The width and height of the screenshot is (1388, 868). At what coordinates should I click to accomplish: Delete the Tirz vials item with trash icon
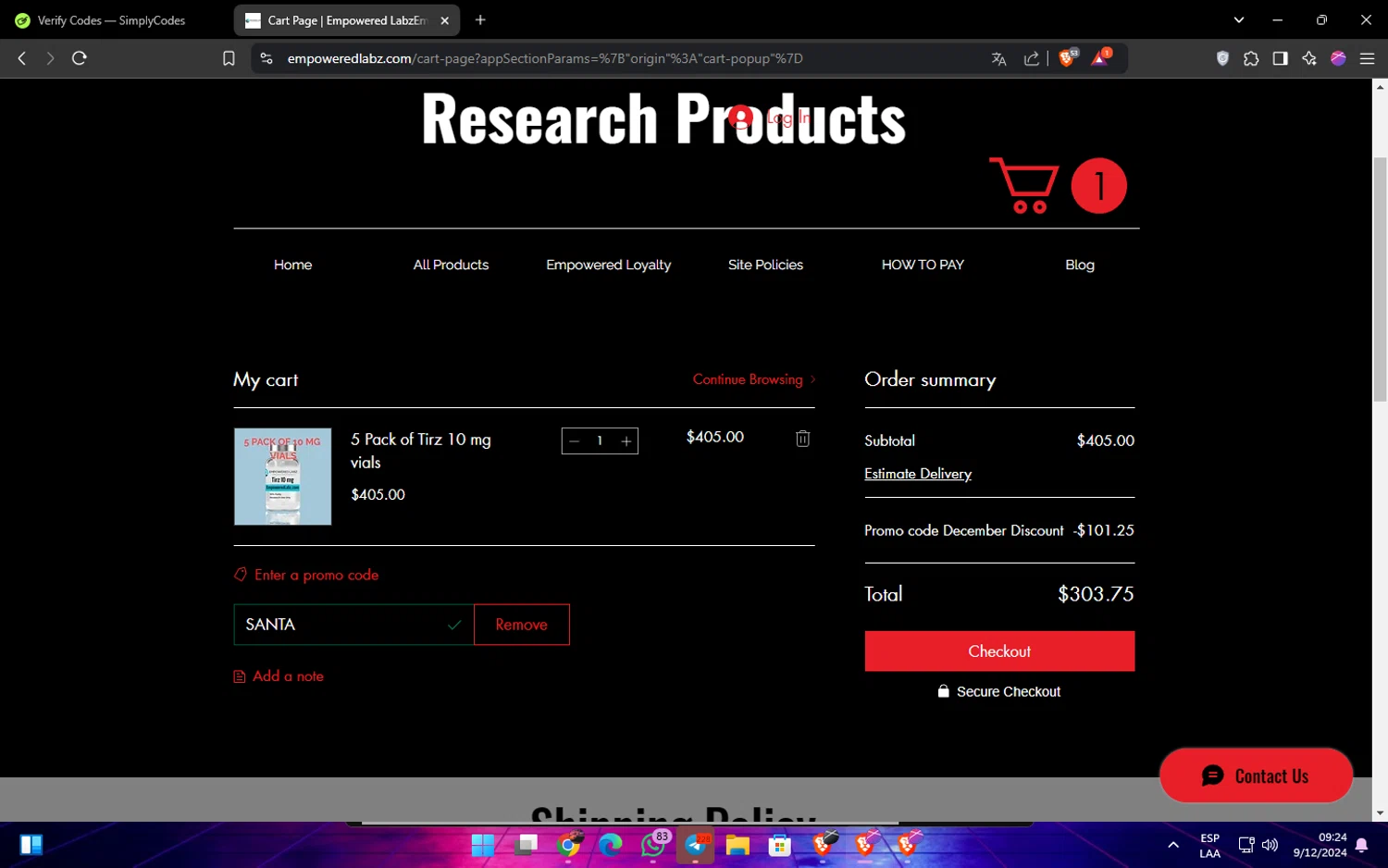pos(802,439)
